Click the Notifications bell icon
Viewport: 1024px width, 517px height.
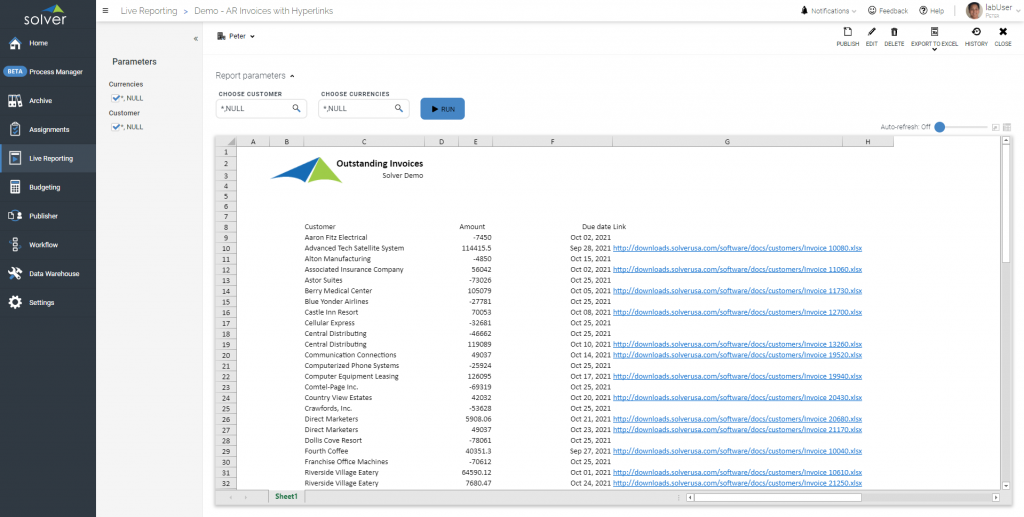(x=804, y=11)
